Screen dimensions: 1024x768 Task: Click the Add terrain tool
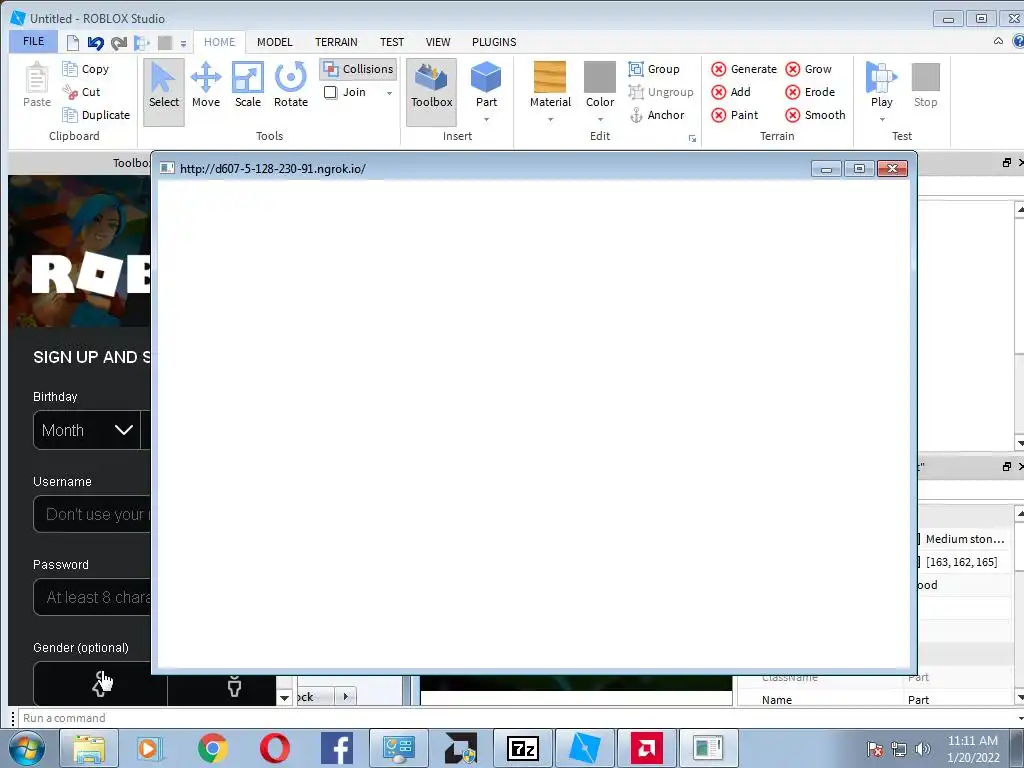pos(731,92)
